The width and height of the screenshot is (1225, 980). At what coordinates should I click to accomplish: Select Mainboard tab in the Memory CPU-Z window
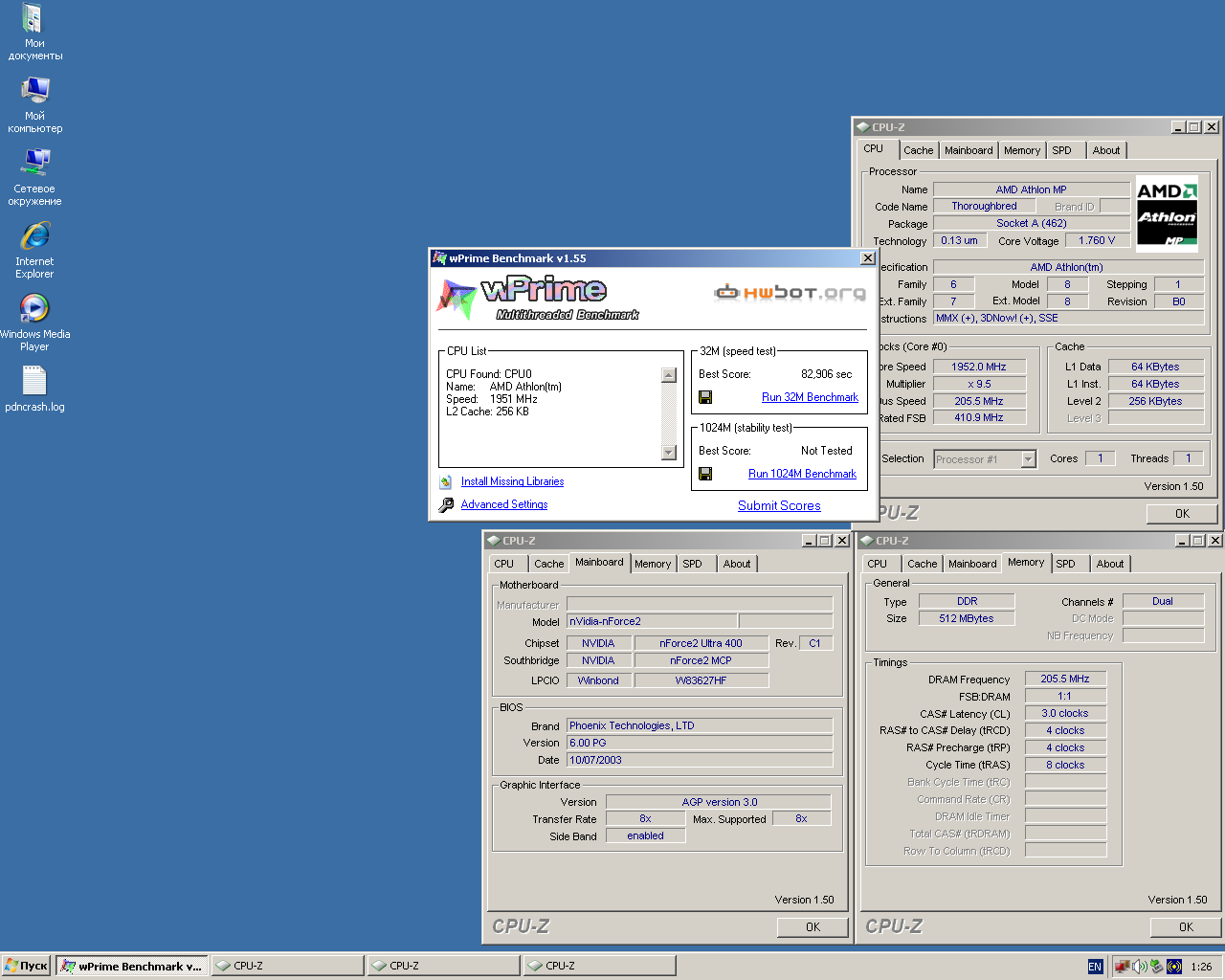click(972, 564)
